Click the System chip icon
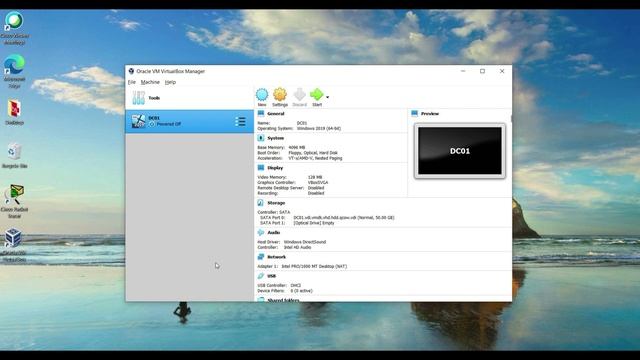Viewport: 640px width, 360px height. pos(261,138)
